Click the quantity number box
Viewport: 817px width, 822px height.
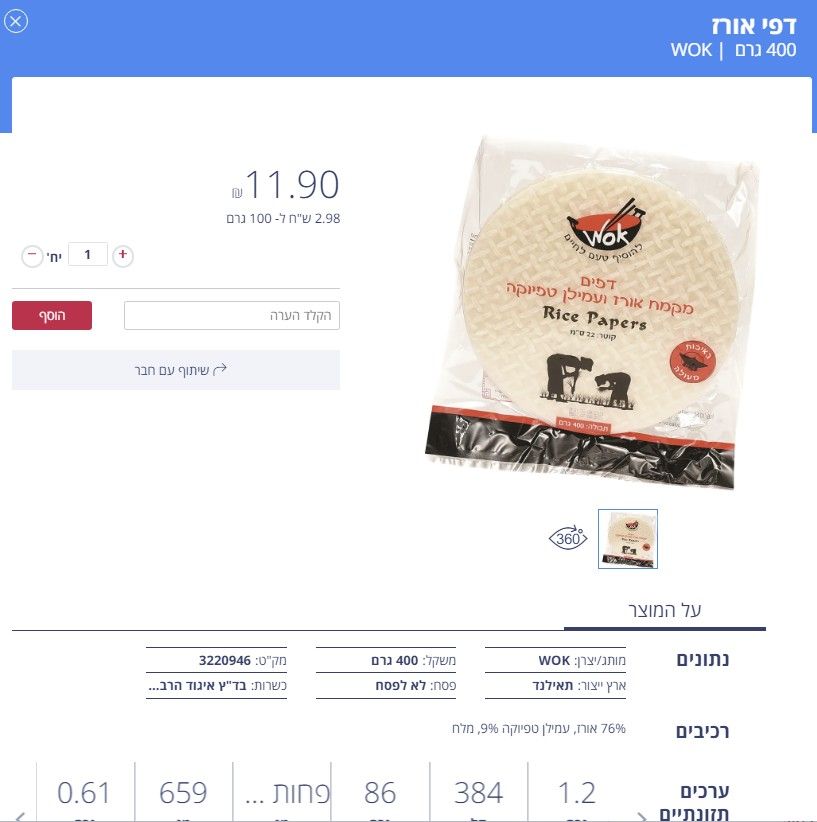tap(88, 255)
